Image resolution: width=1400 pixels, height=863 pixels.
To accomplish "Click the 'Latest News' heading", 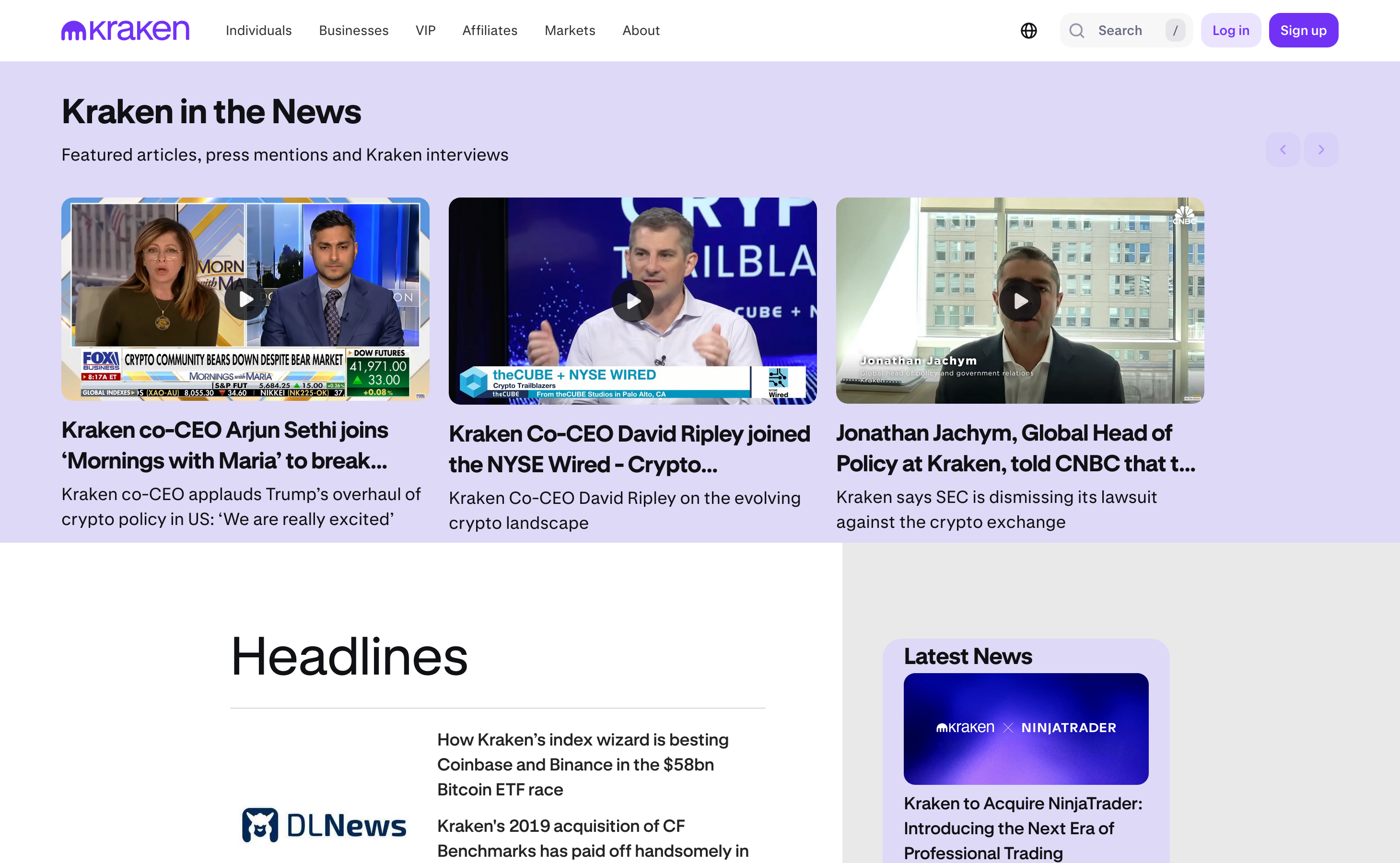I will click(968, 656).
